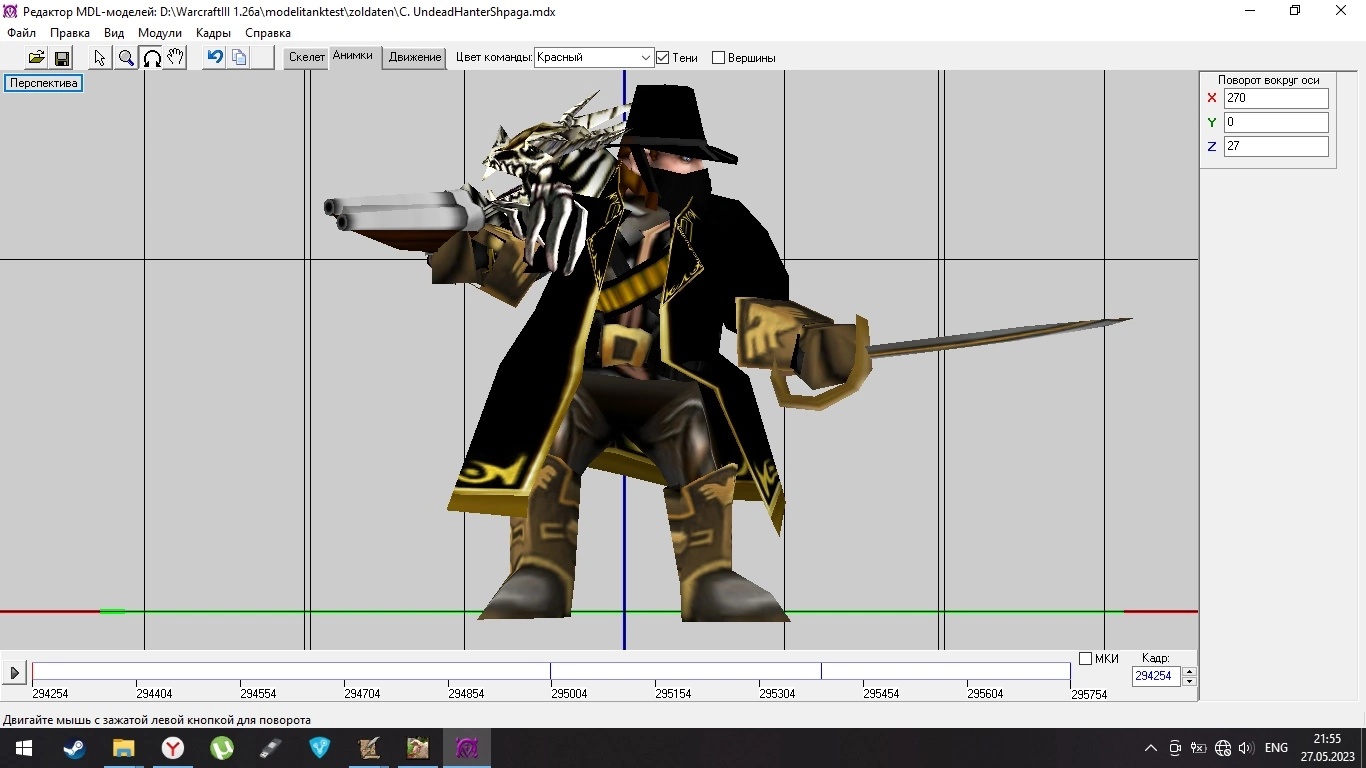Screen dimensions: 1366x768
Task: Select the arrow pointer tool
Action: (100, 58)
